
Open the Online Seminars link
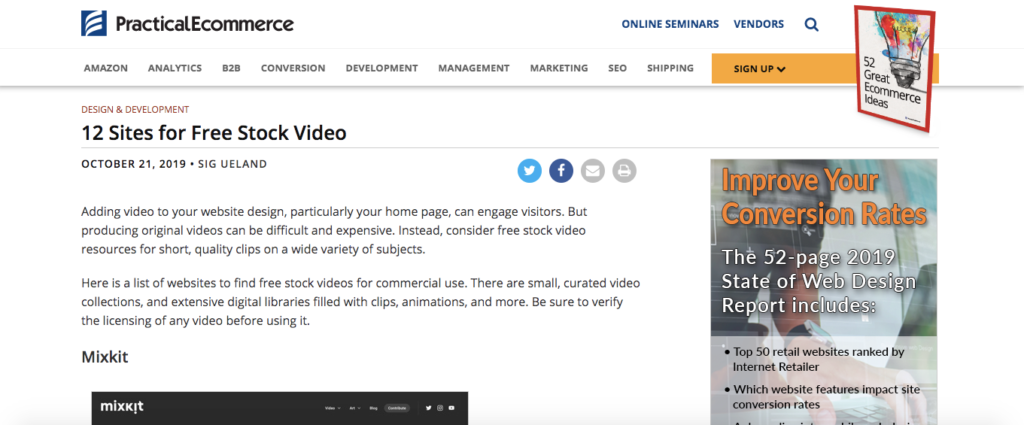click(670, 24)
